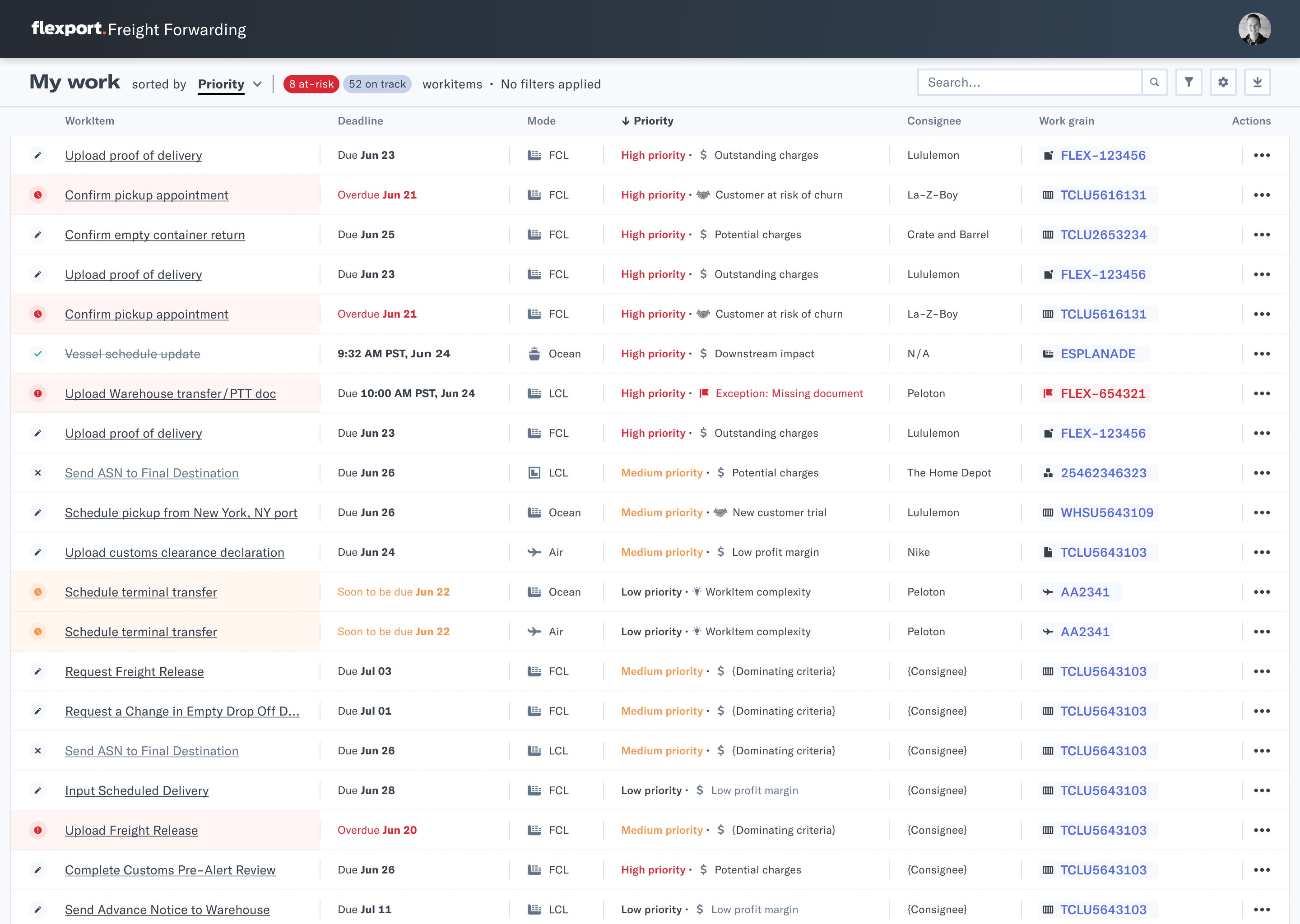Open Send Advance Notice to Warehouse link
Screen dimensions: 1300x924
167,910
